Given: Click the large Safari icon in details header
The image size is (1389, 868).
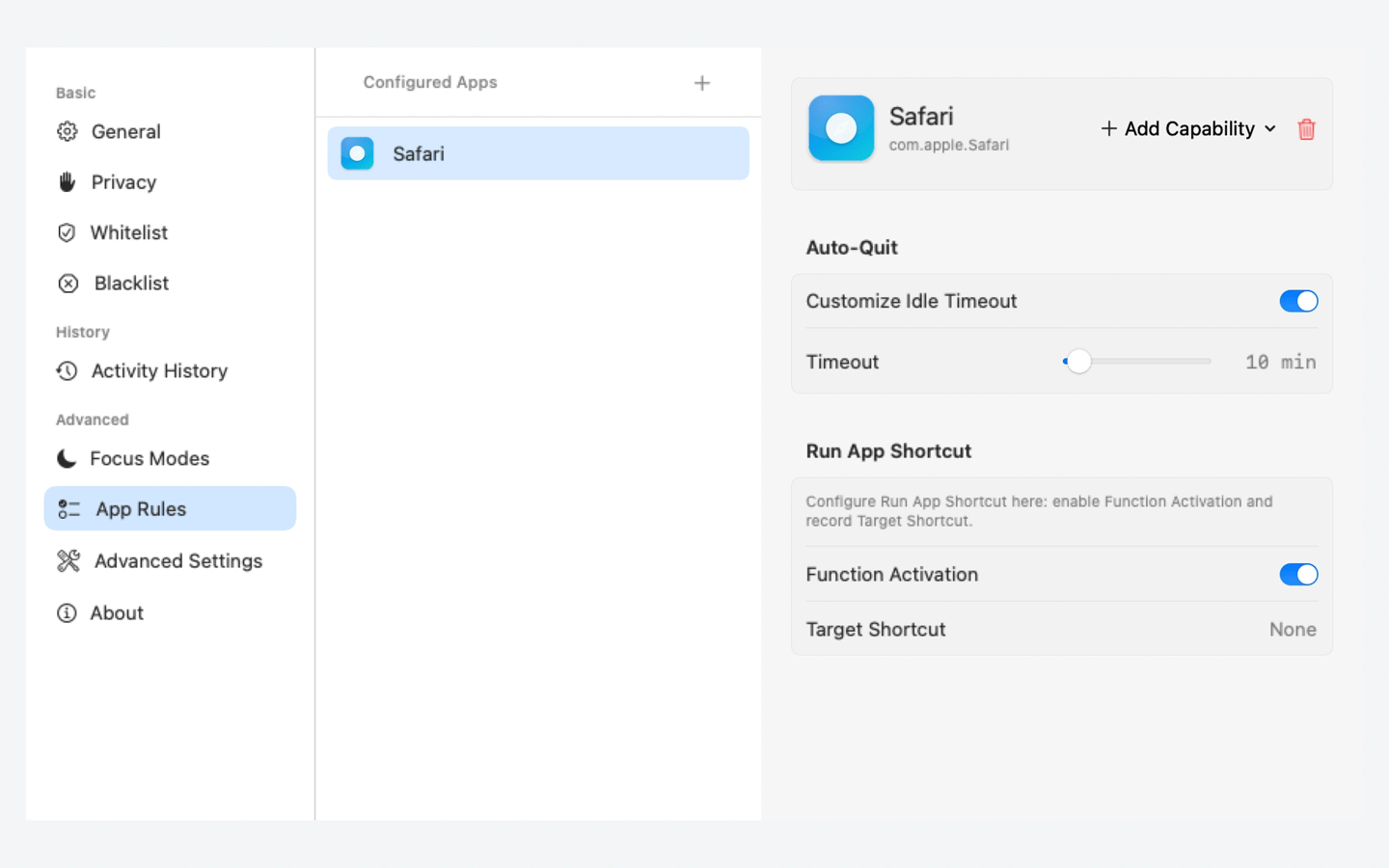Looking at the screenshot, I should click(841, 128).
